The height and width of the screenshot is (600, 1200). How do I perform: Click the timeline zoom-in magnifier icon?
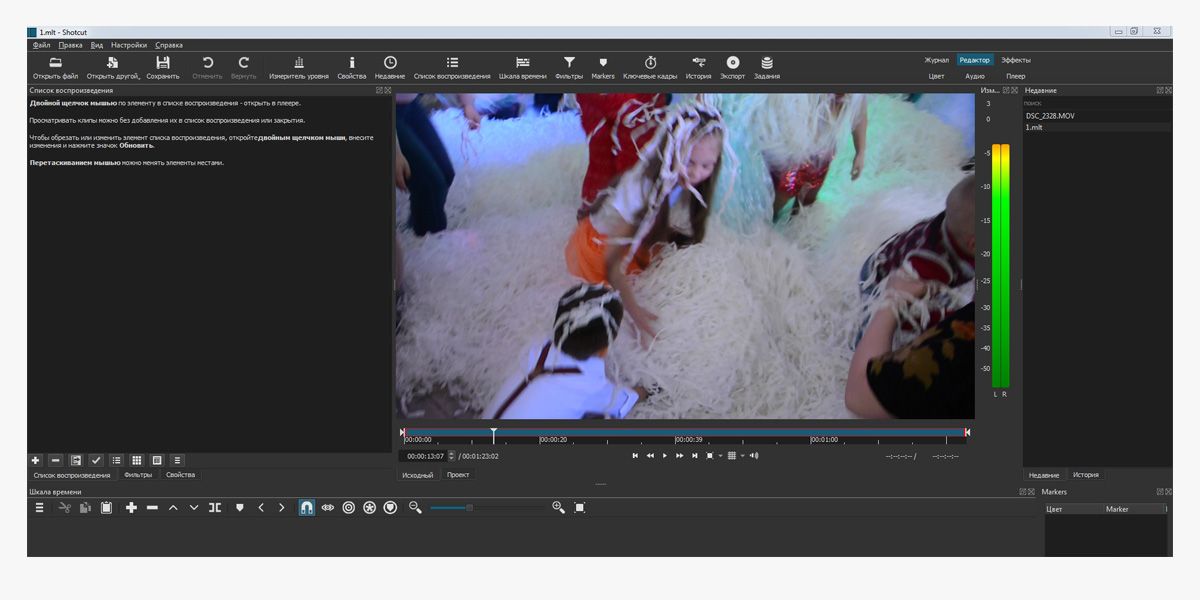click(558, 508)
